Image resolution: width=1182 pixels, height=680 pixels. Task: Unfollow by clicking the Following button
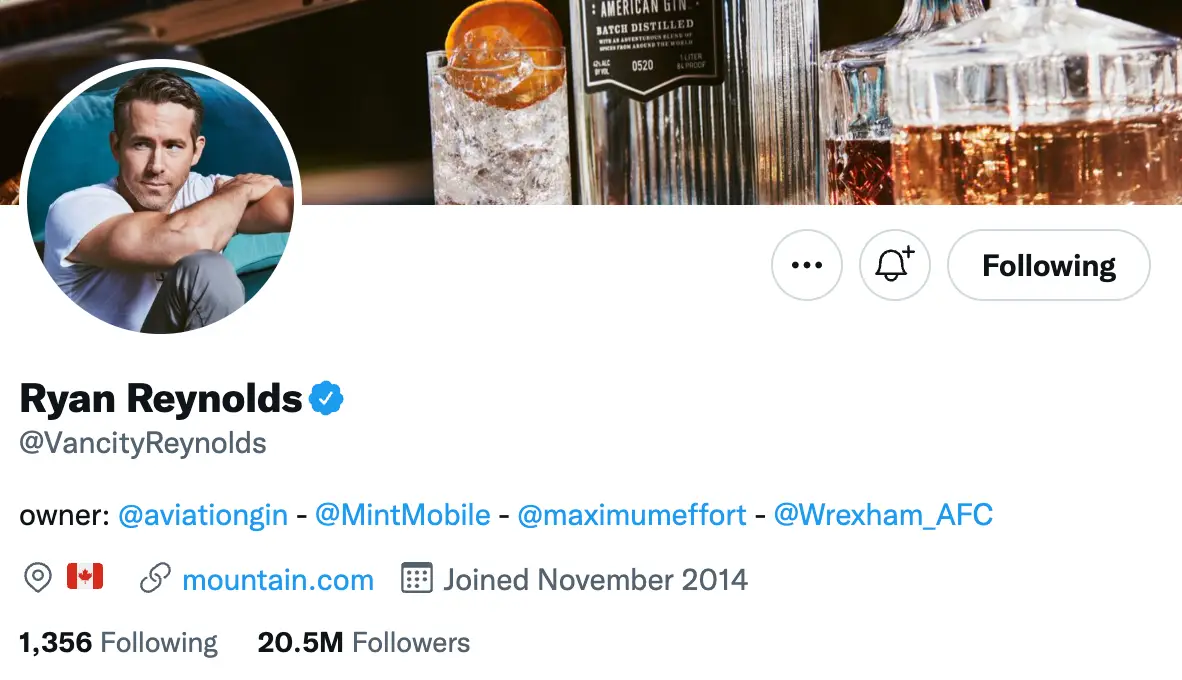pos(1048,265)
